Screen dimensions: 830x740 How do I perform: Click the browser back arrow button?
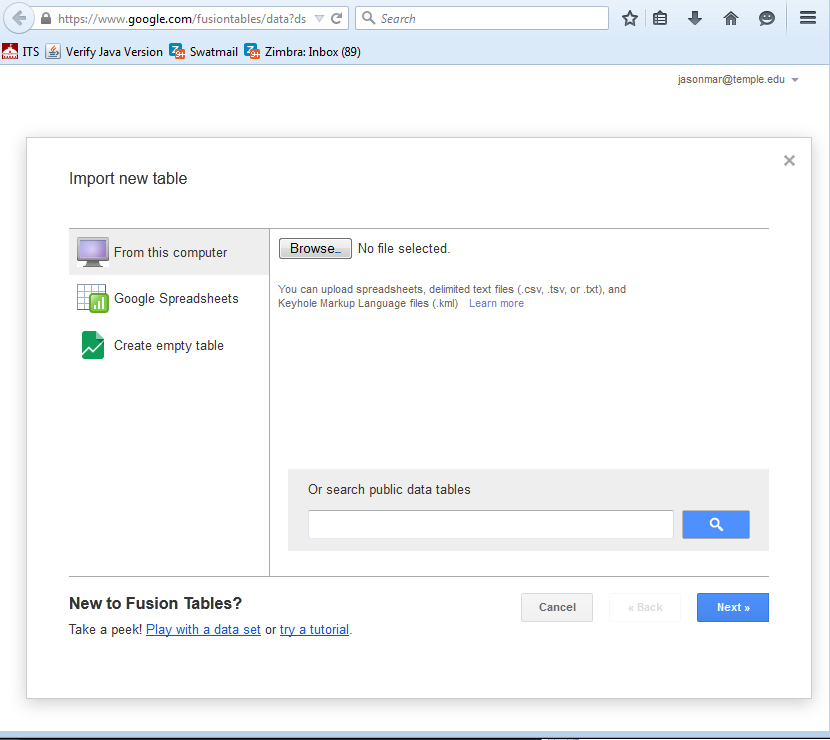coord(19,19)
